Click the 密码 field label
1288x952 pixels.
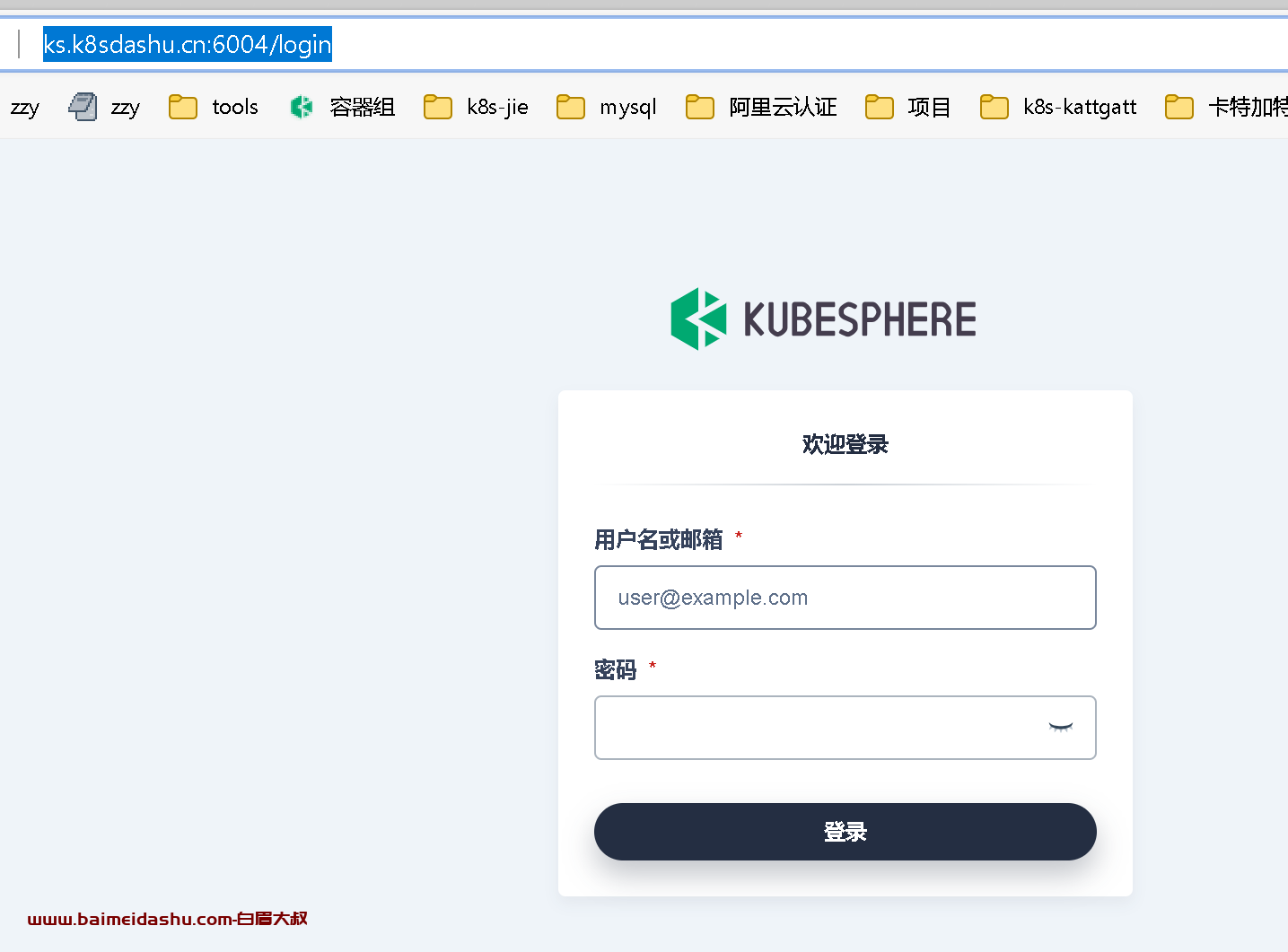616,670
